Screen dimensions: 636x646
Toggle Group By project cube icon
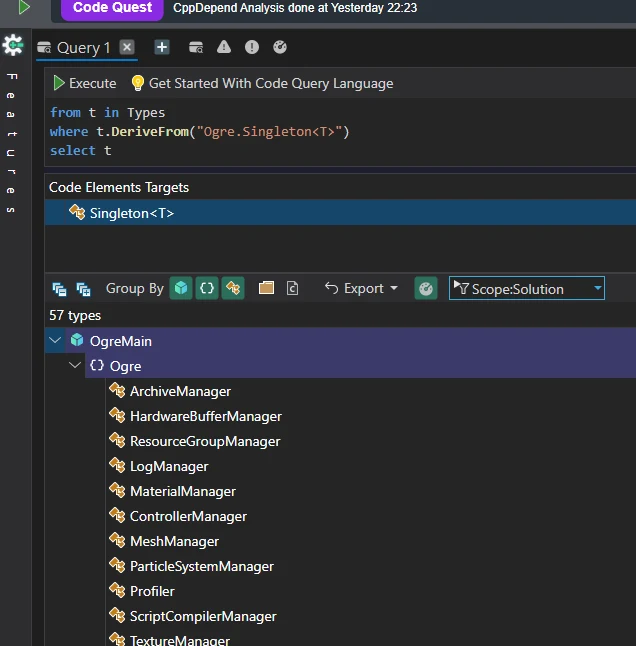[181, 288]
